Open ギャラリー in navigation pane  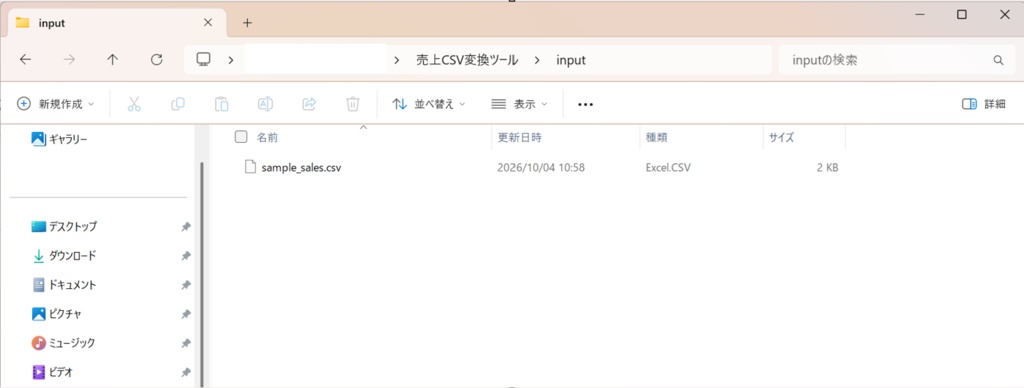click(x=59, y=139)
